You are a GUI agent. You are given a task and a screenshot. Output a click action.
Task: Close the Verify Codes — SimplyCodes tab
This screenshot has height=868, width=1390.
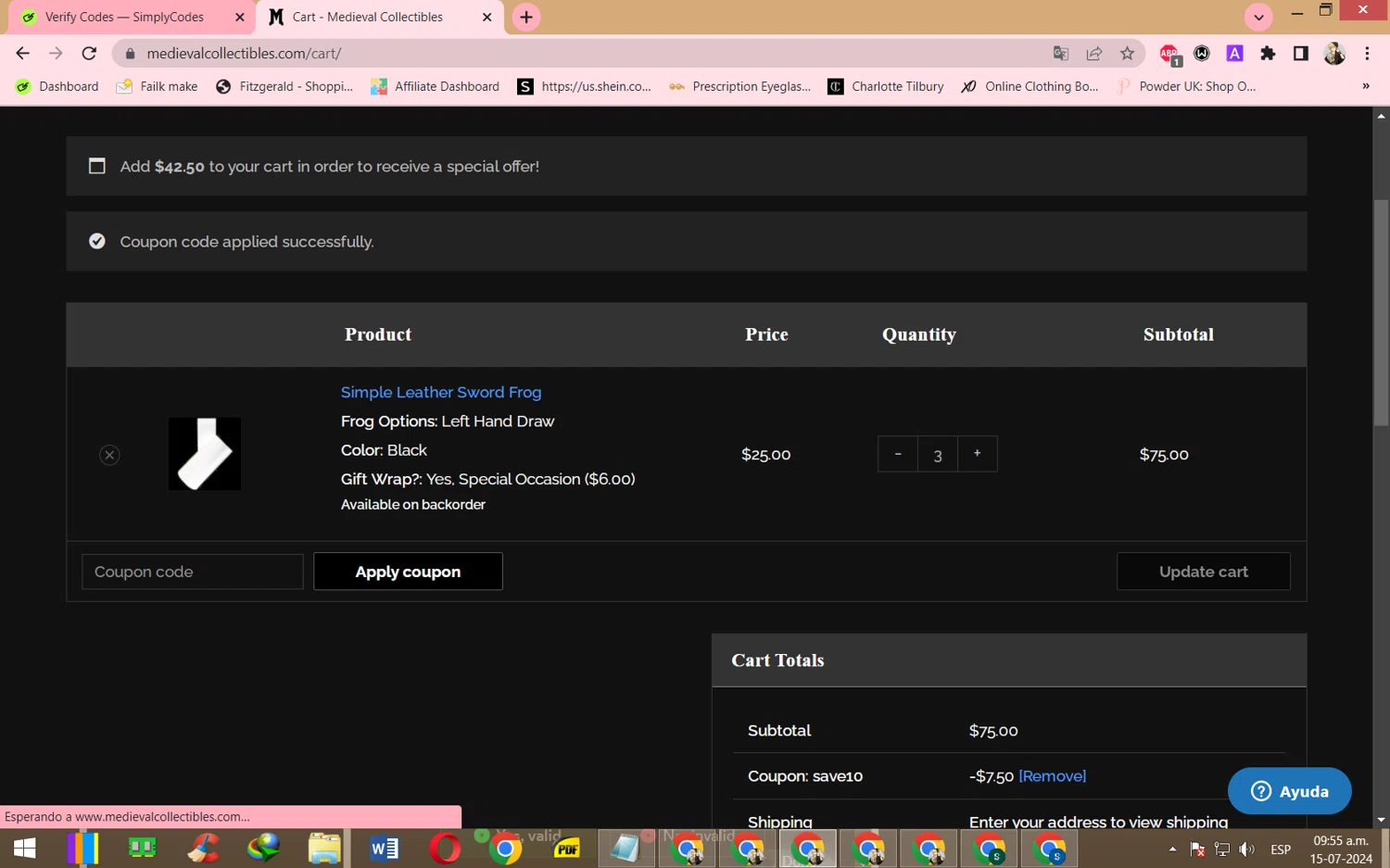click(240, 17)
